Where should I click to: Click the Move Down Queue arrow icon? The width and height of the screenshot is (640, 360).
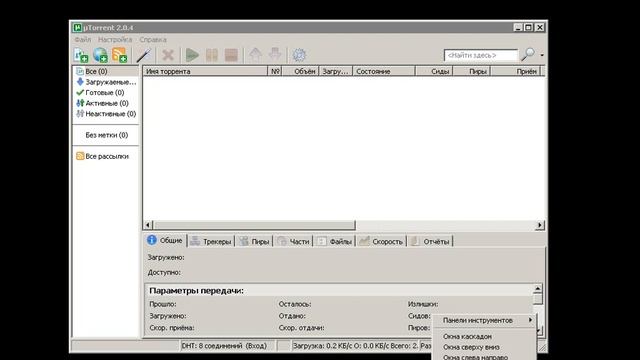click(x=275, y=55)
